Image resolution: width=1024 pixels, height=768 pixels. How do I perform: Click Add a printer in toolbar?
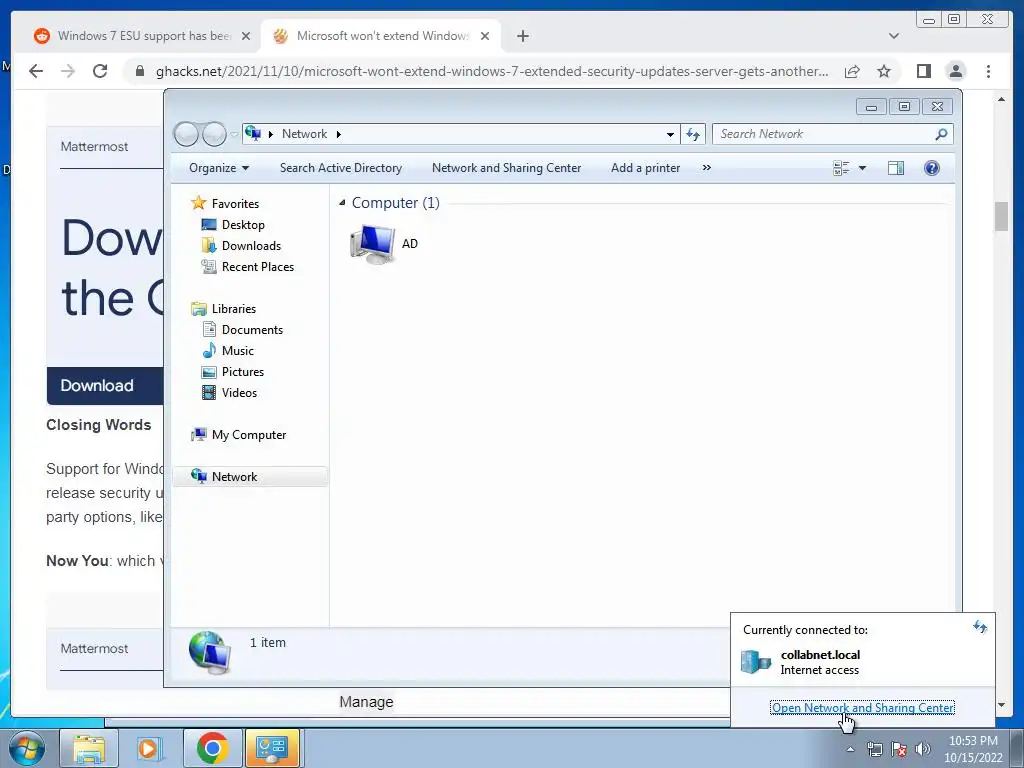click(645, 168)
